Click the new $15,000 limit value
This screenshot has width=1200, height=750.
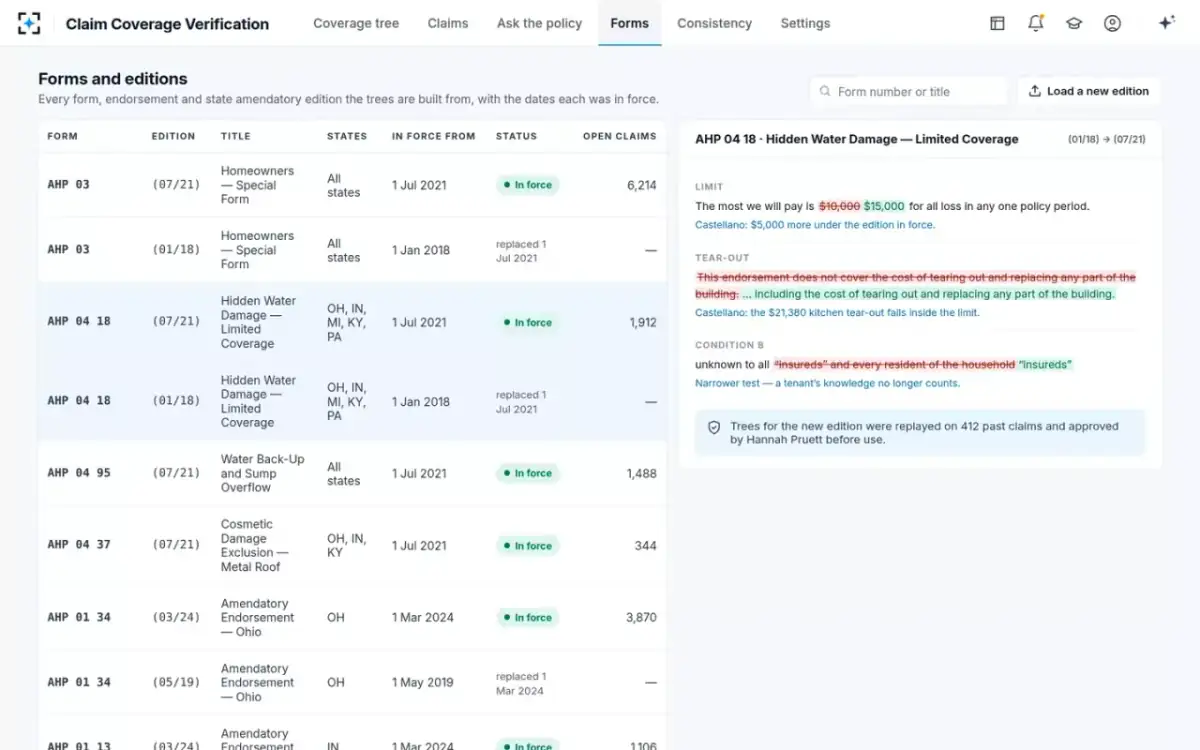[884, 206]
